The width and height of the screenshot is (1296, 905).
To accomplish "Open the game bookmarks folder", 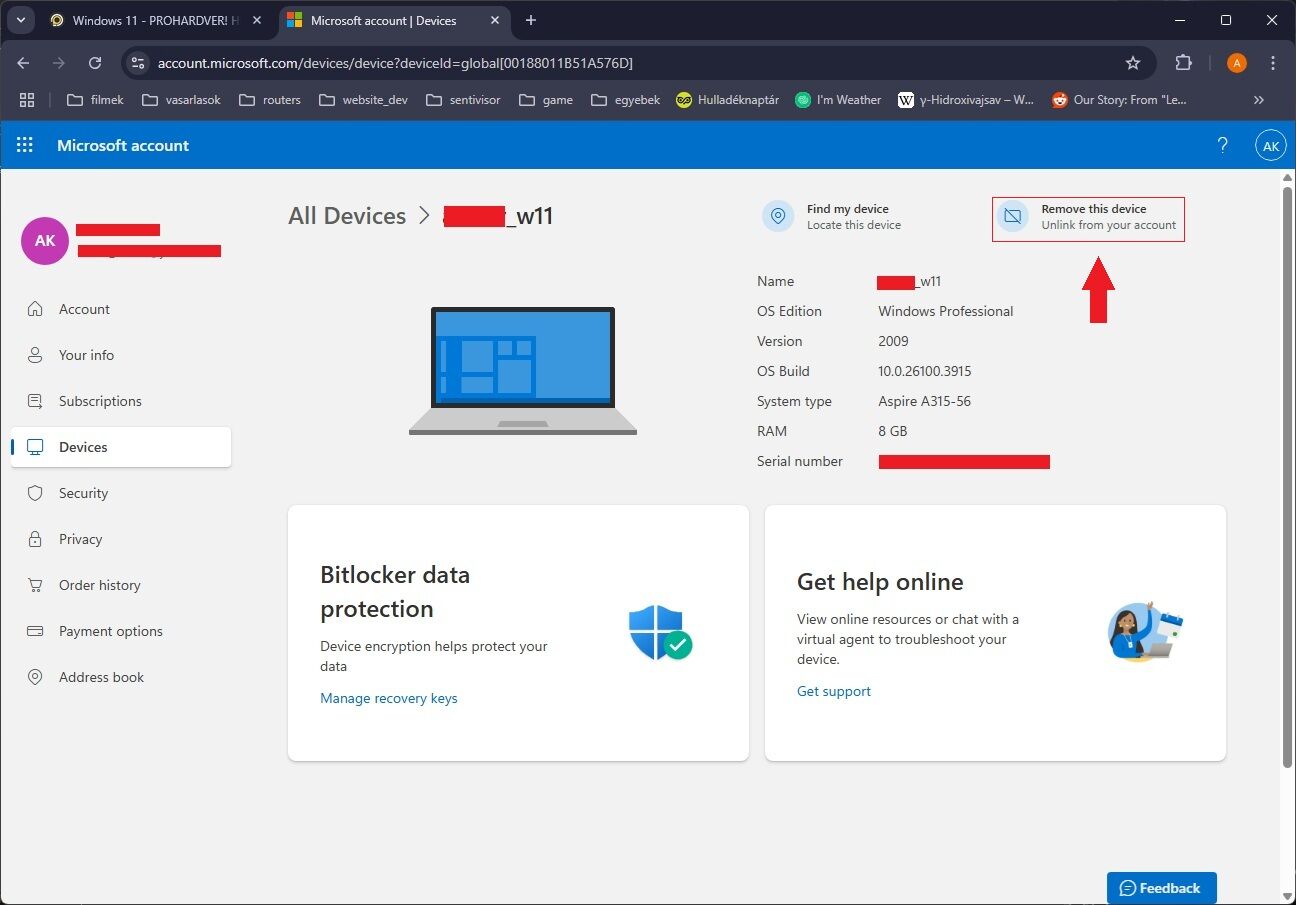I will point(546,100).
